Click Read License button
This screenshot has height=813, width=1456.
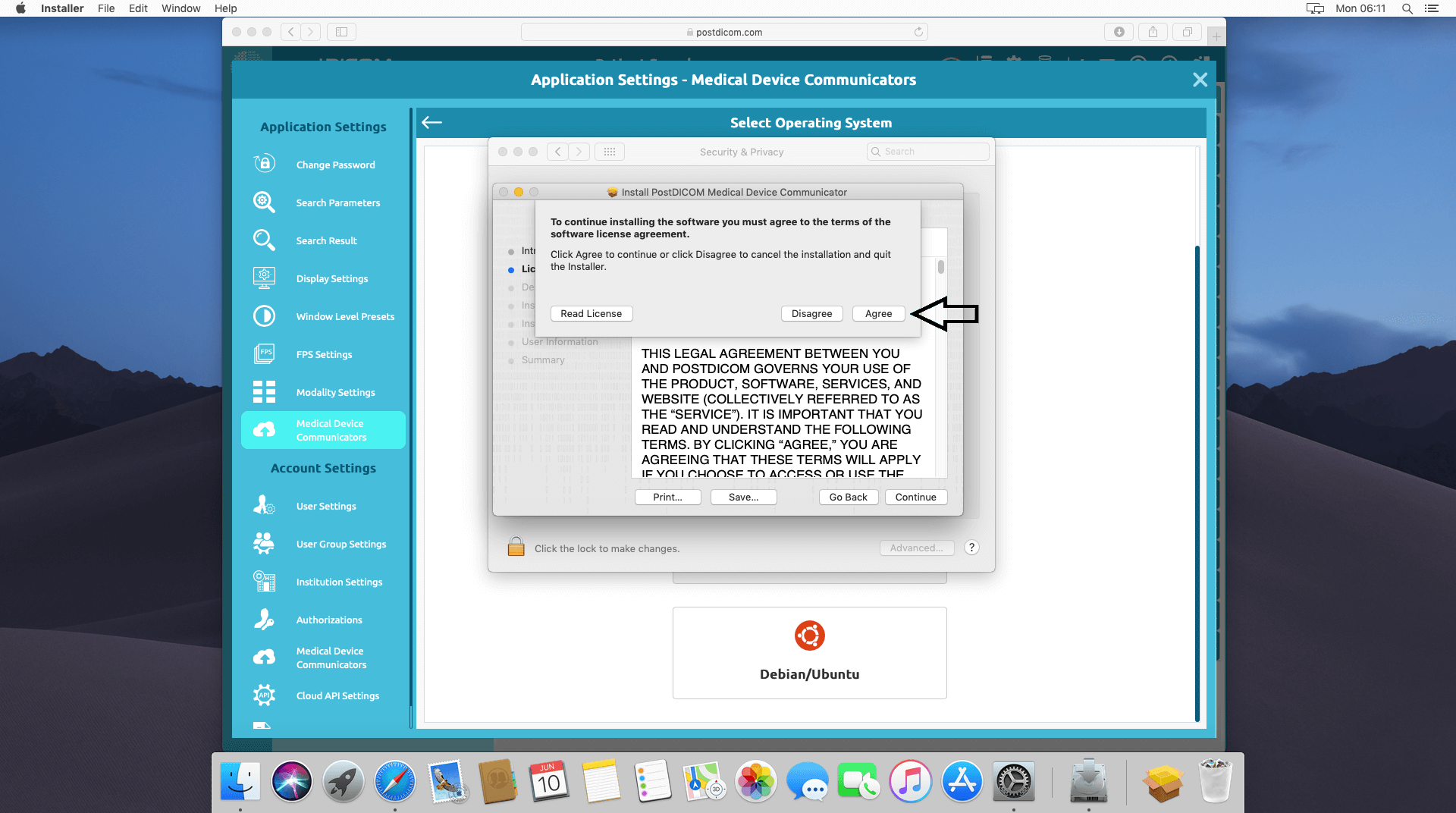[x=591, y=313]
